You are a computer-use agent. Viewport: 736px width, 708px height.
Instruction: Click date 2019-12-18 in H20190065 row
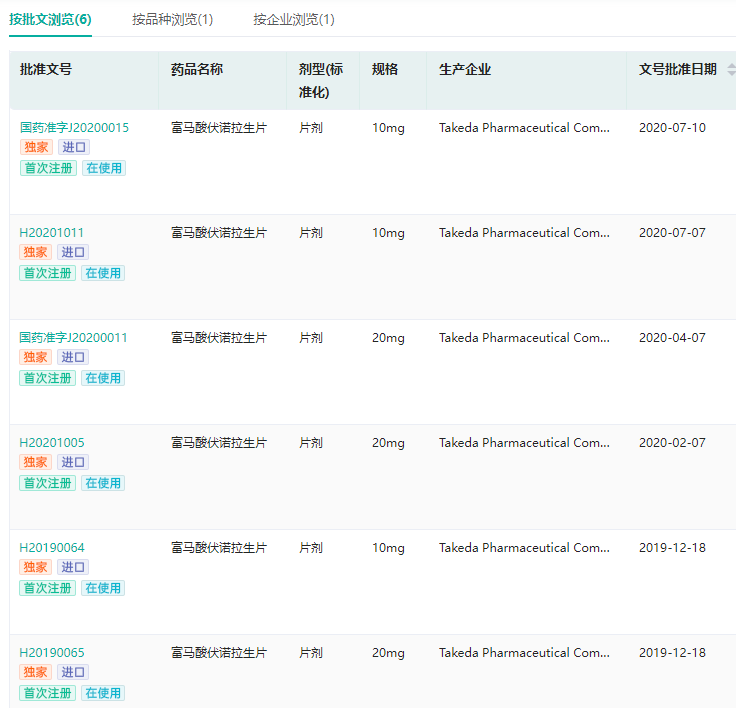(x=672, y=653)
